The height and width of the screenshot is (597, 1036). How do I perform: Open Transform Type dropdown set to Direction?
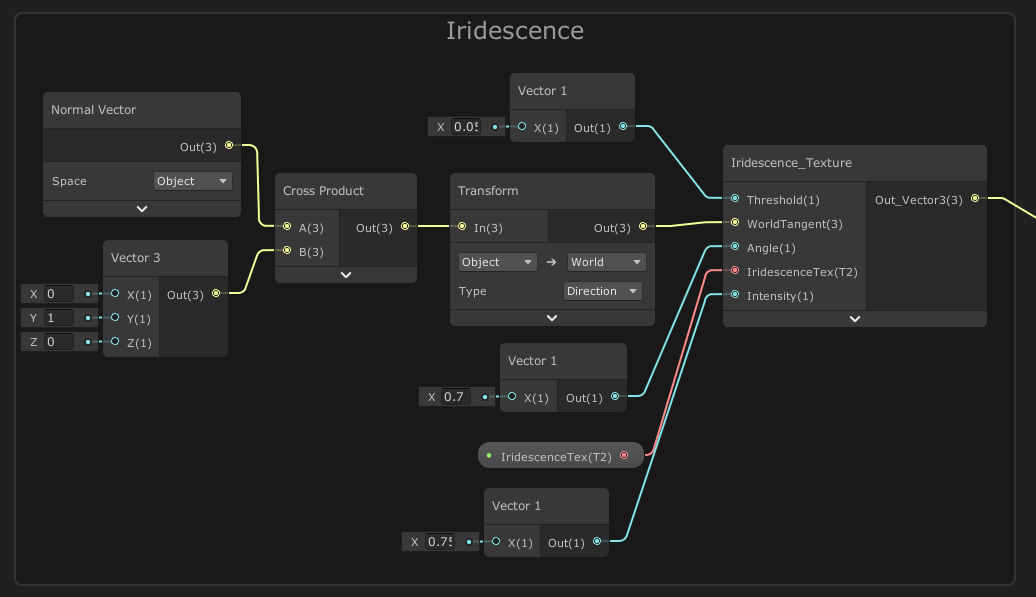tap(603, 291)
